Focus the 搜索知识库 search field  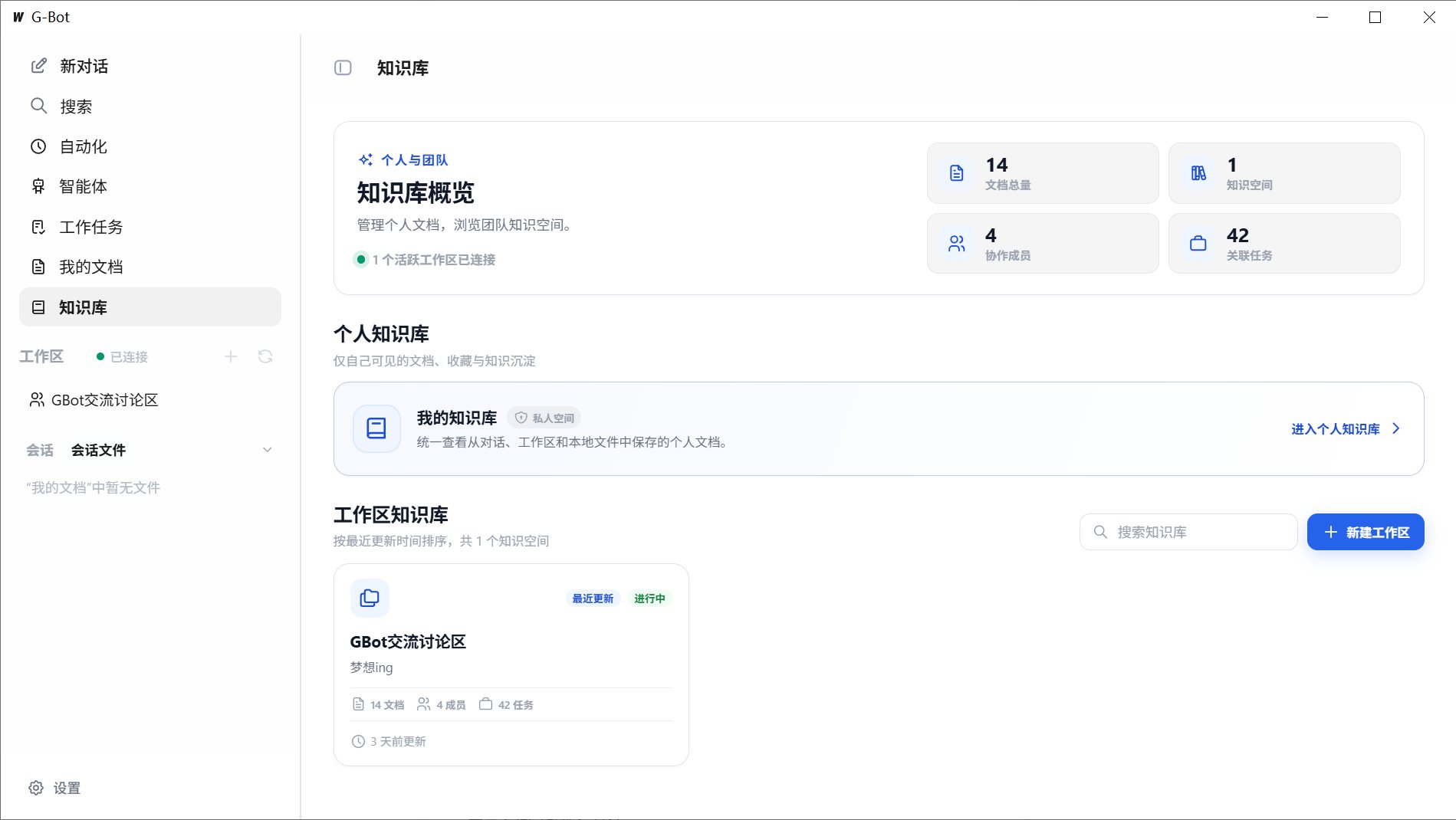click(1188, 532)
